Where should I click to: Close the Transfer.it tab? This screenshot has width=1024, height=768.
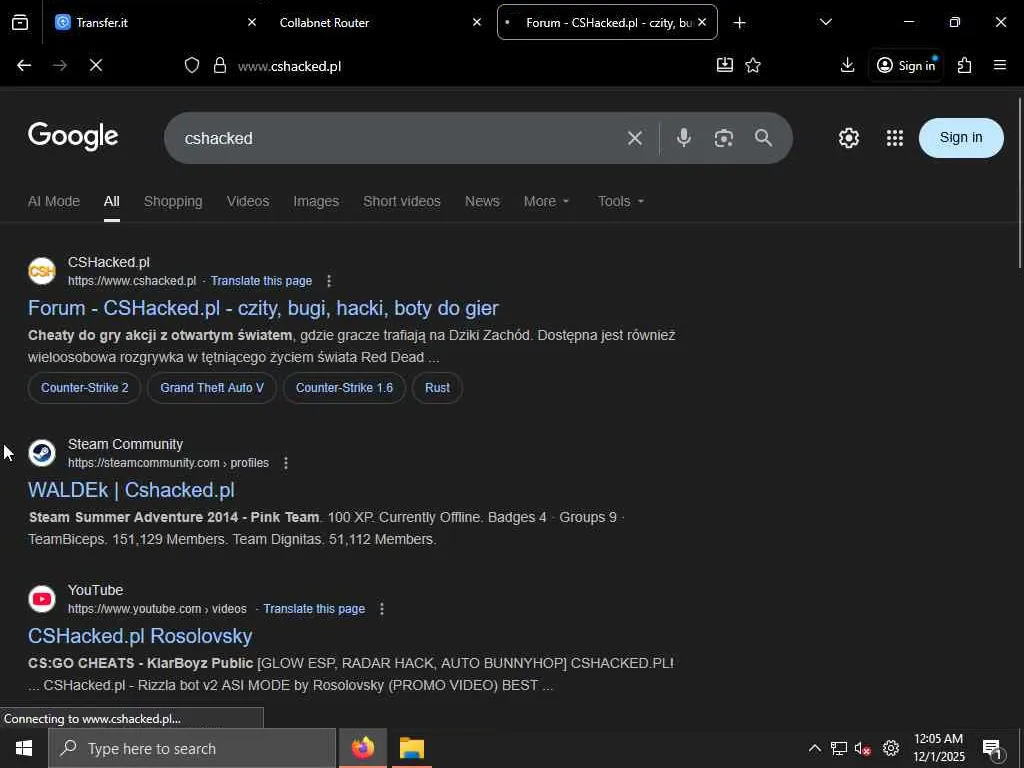click(x=251, y=22)
